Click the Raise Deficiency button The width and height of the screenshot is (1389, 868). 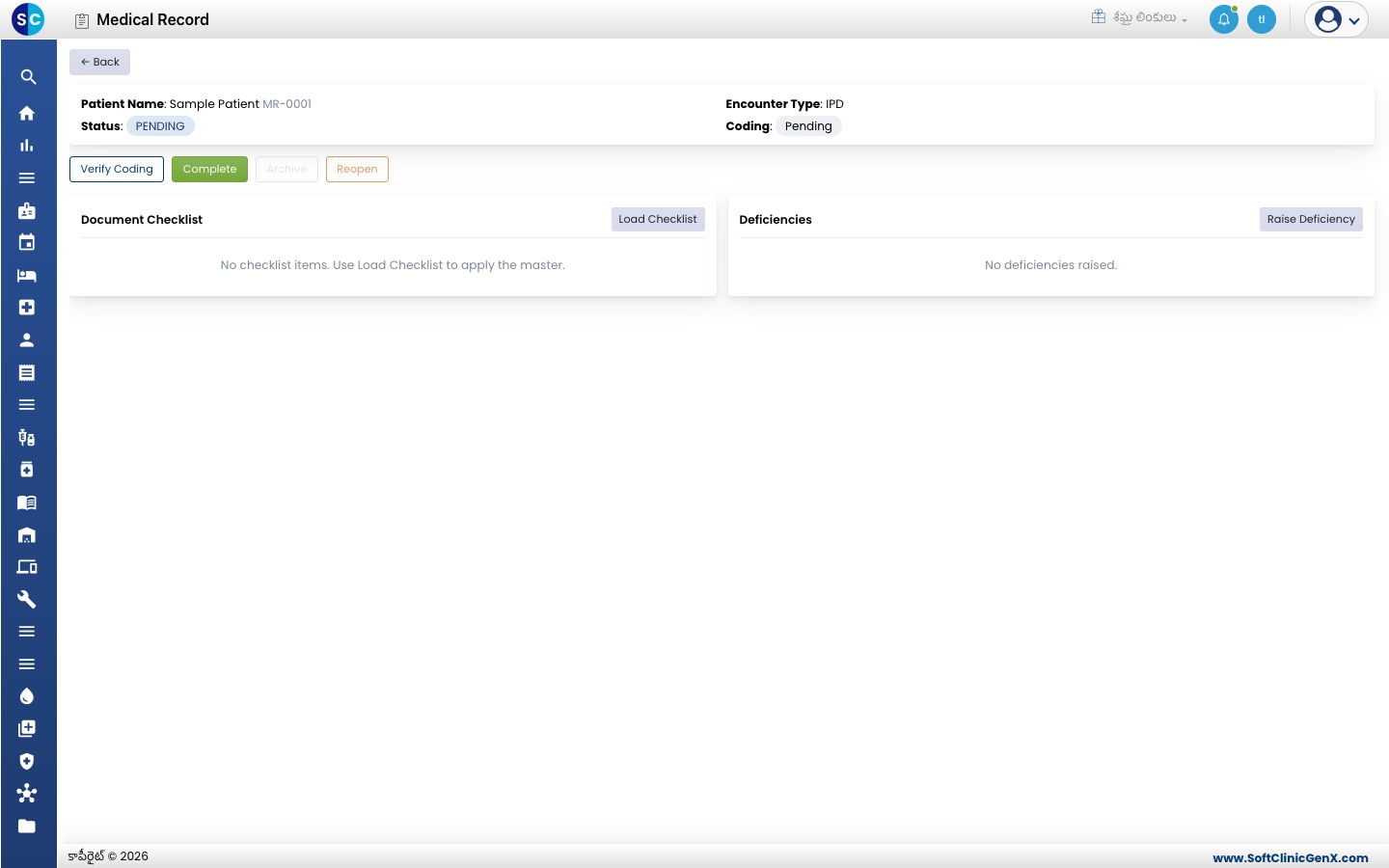point(1311,219)
